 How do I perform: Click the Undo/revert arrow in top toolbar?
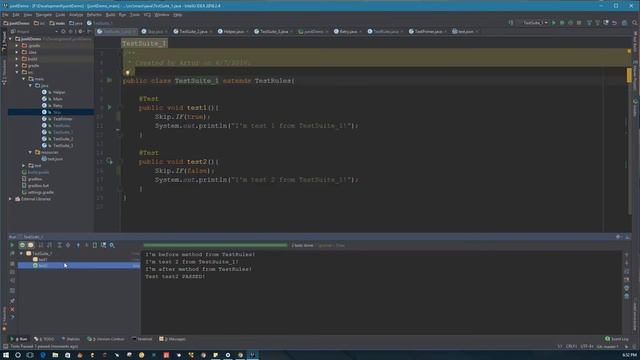point(614,23)
